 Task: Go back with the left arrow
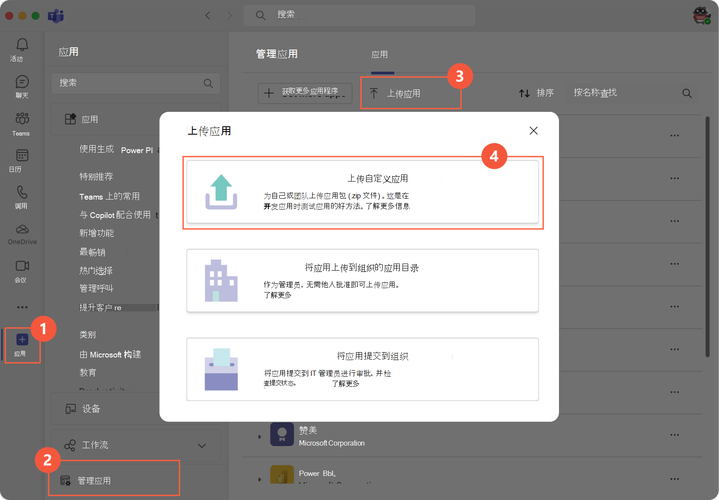[x=208, y=16]
